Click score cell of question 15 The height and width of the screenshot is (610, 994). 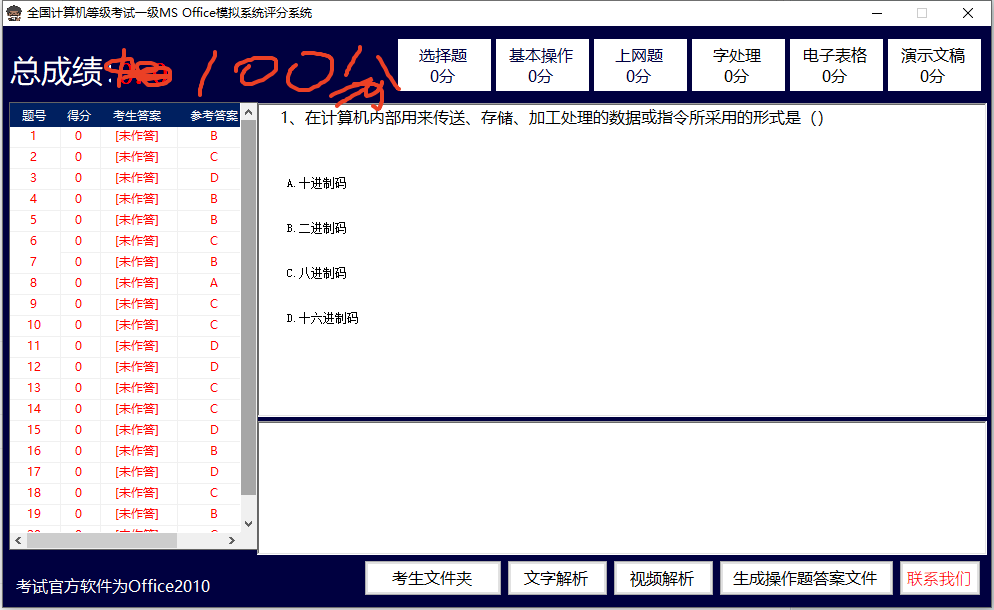(79, 429)
